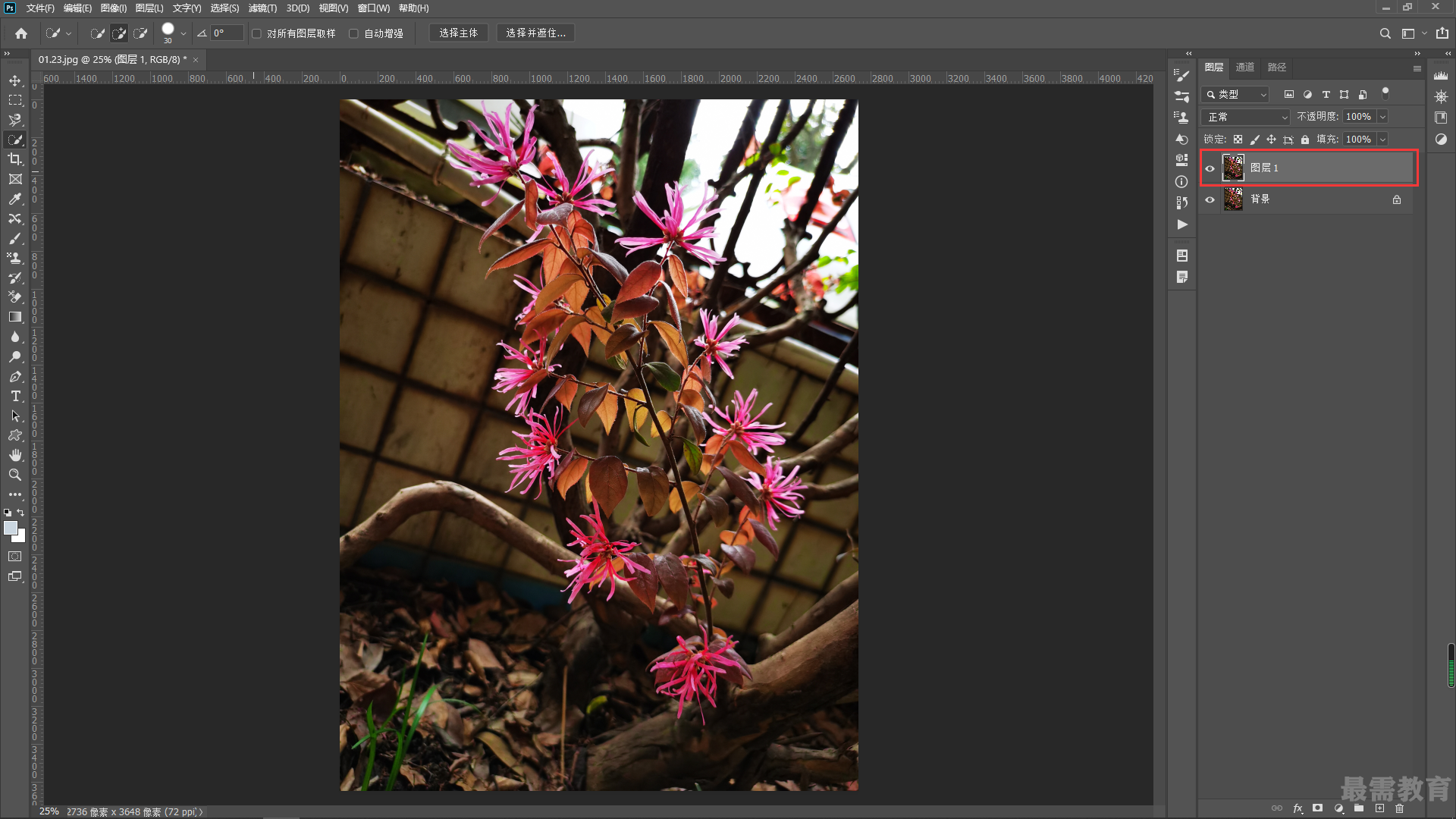Enable Sample All Layers checkbox
Viewport: 1456px width, 819px height.
tap(256, 33)
